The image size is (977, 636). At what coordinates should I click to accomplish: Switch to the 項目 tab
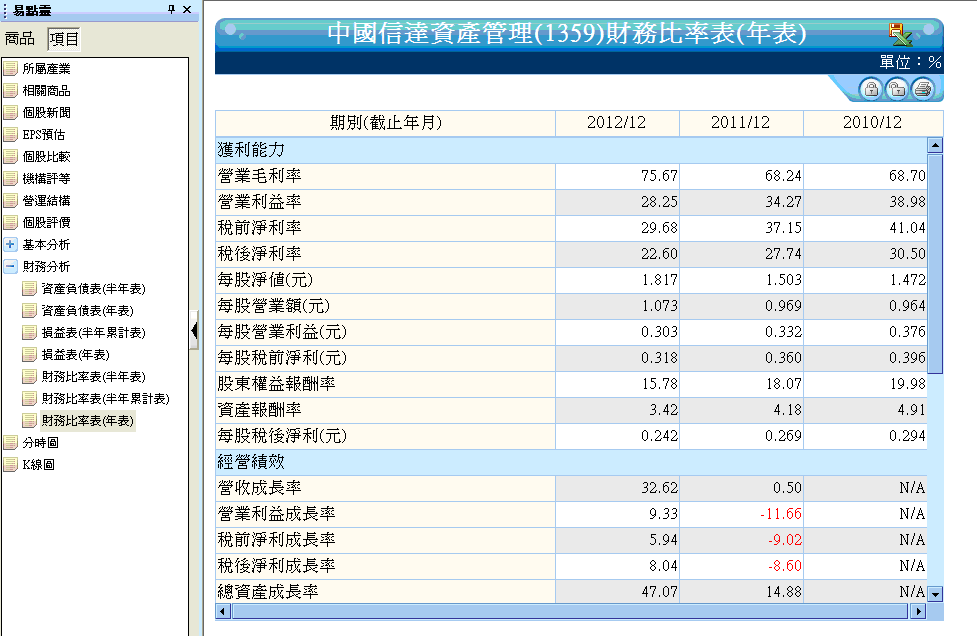(64, 39)
